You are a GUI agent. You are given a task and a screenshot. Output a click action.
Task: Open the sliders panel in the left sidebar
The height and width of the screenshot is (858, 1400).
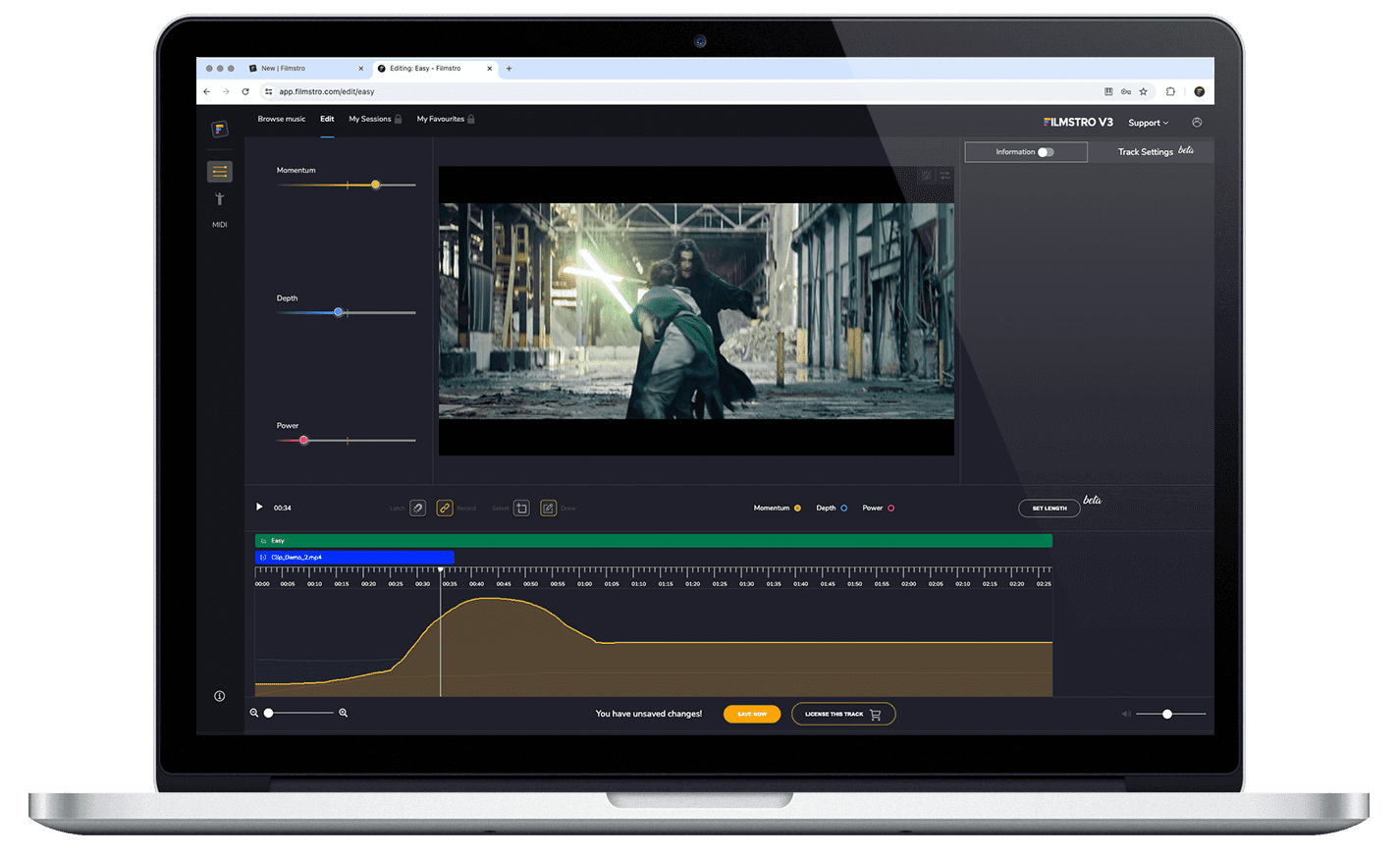point(220,171)
